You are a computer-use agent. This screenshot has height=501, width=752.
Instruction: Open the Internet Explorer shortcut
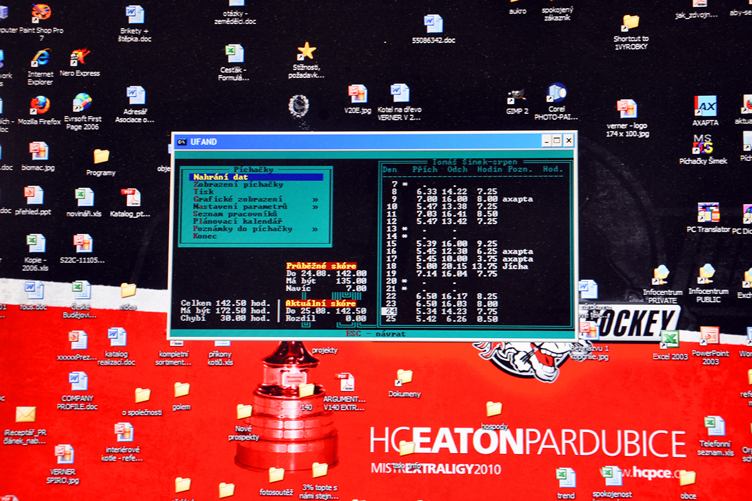click(x=40, y=59)
